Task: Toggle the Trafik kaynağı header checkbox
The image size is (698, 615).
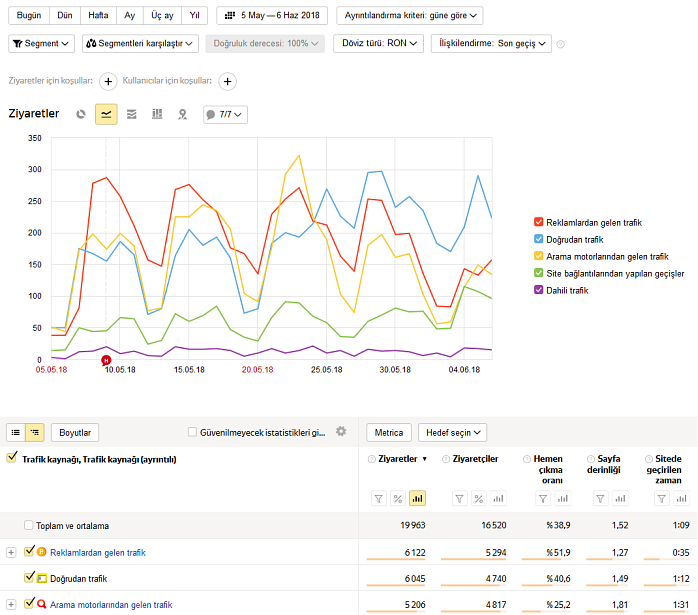Action: pos(12,457)
